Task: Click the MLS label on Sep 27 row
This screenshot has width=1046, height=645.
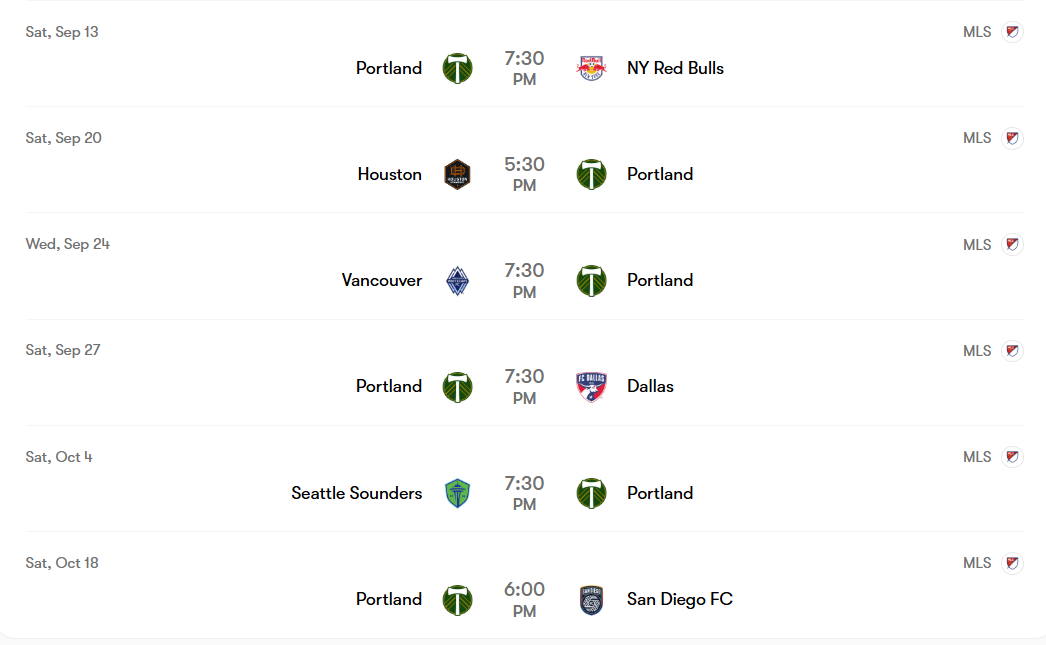Action: pos(977,351)
